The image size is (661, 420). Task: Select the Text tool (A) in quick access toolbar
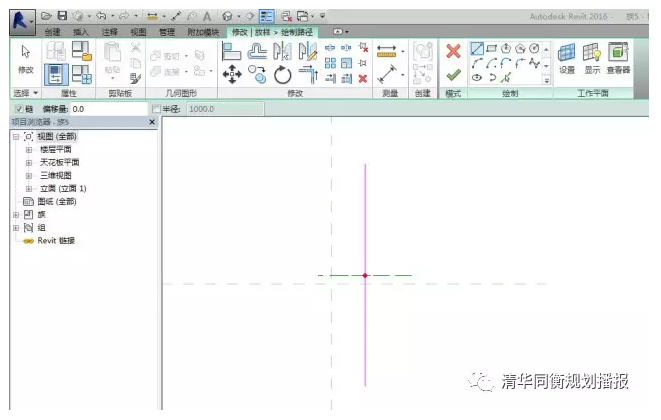(x=207, y=16)
